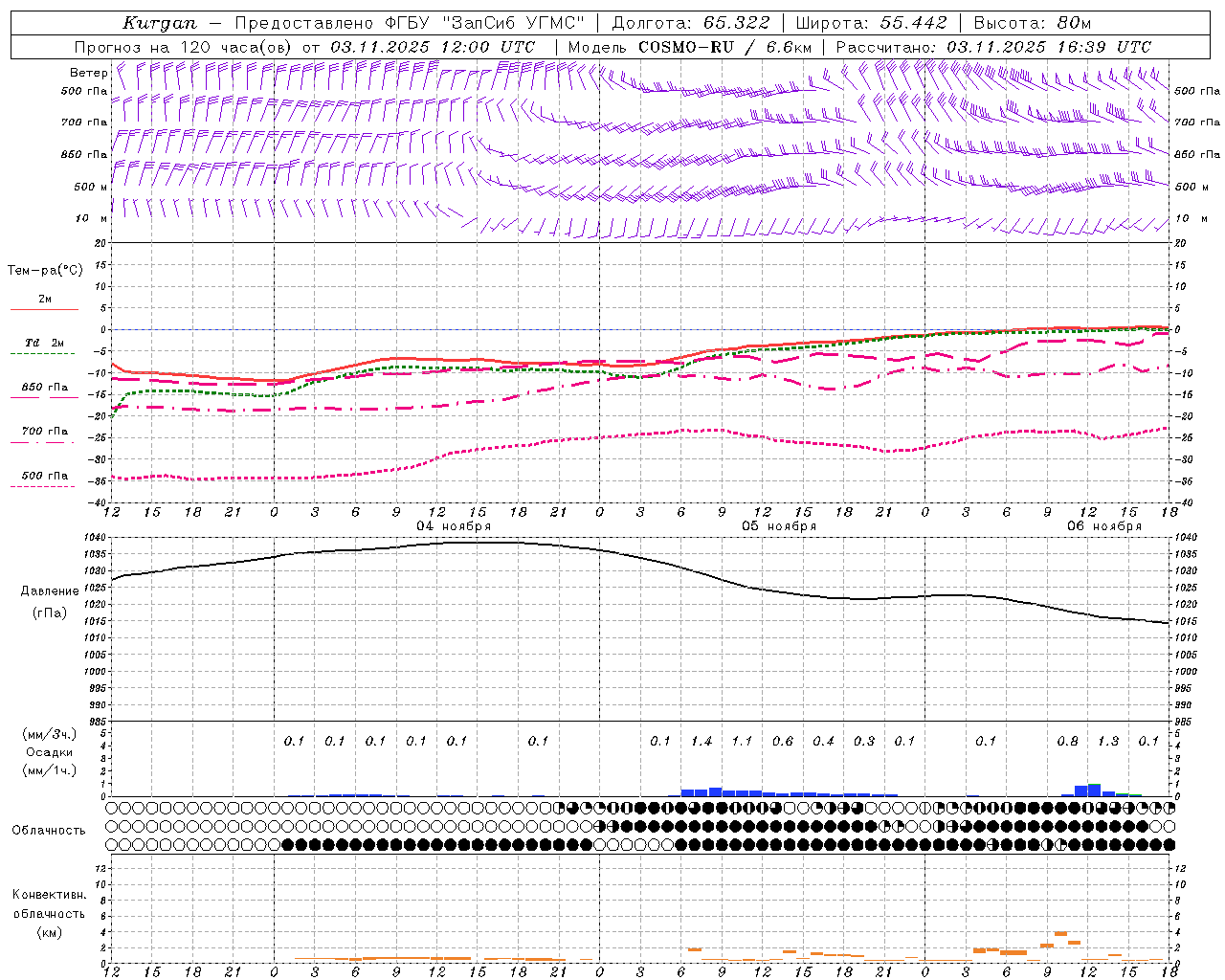
Task: Click the (мм/1ч.) hourly precipitation unit
Action: 49,770
